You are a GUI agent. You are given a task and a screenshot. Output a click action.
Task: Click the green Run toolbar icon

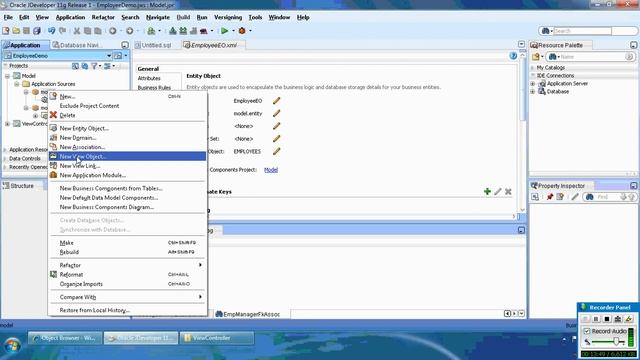(224, 31)
